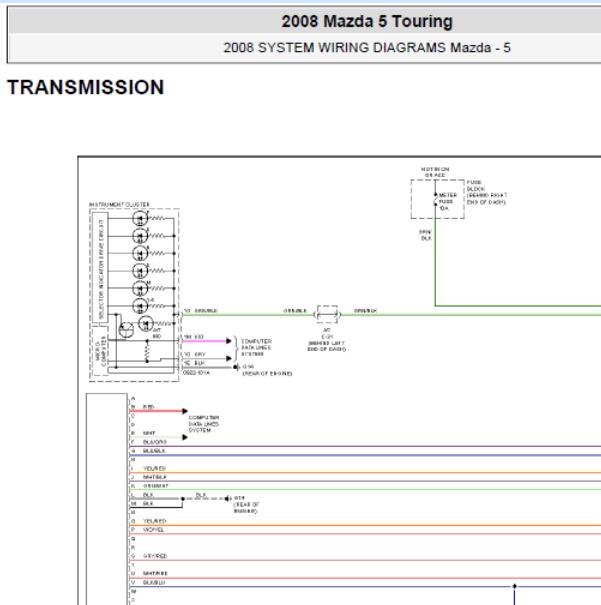This screenshot has width=601, height=605.
Task: Click the TRANSMISSION heading
Action: point(86,87)
